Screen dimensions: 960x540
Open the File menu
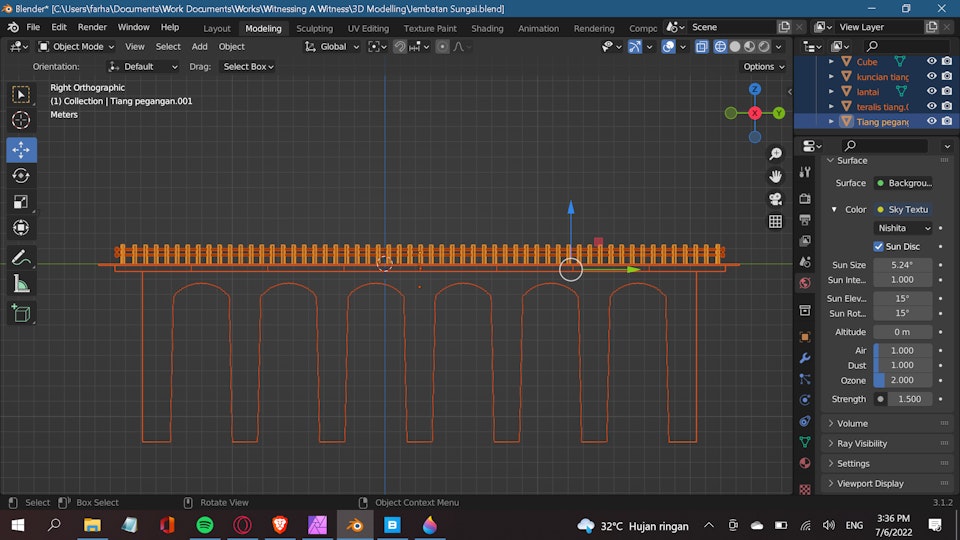(33, 28)
